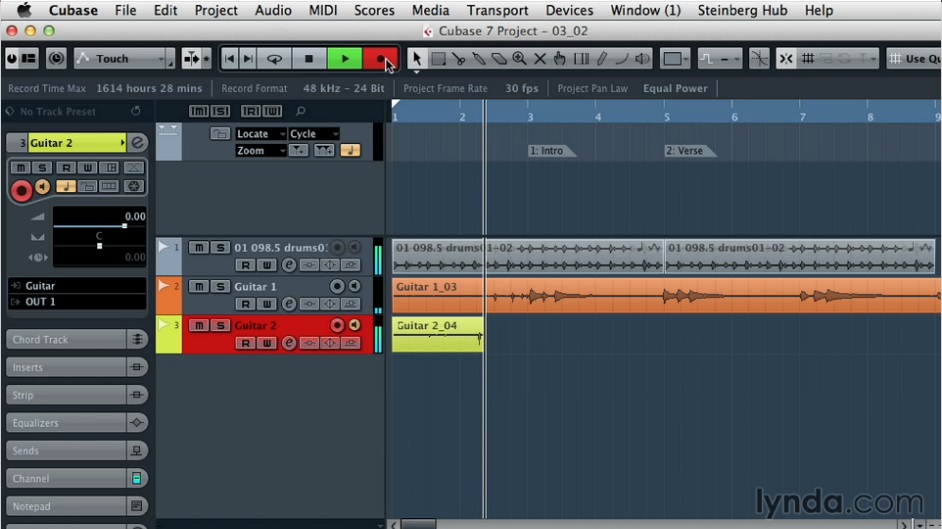Toggle the Cycle loop button
This screenshot has width=942, height=529.
click(x=275, y=59)
